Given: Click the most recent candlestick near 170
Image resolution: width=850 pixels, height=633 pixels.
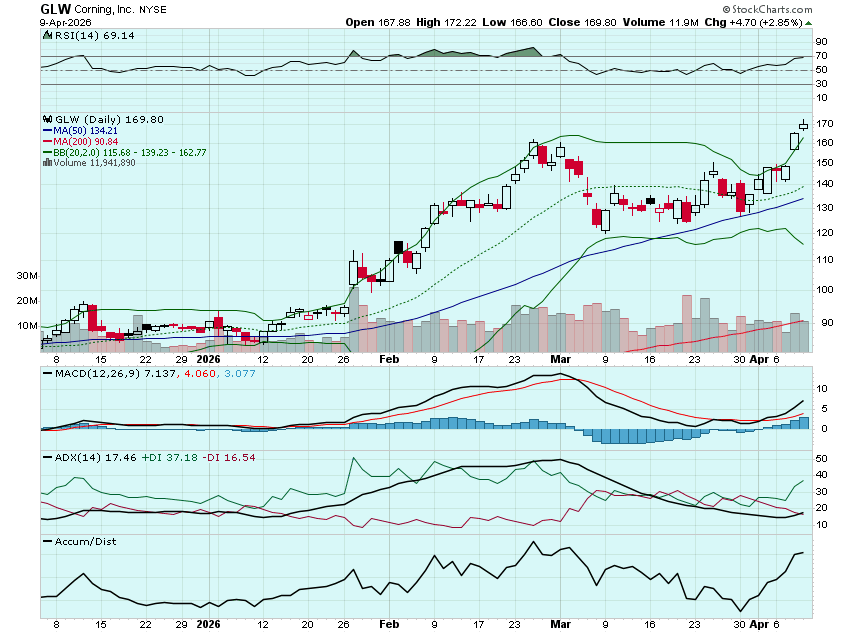Looking at the screenshot, I should (x=803, y=125).
